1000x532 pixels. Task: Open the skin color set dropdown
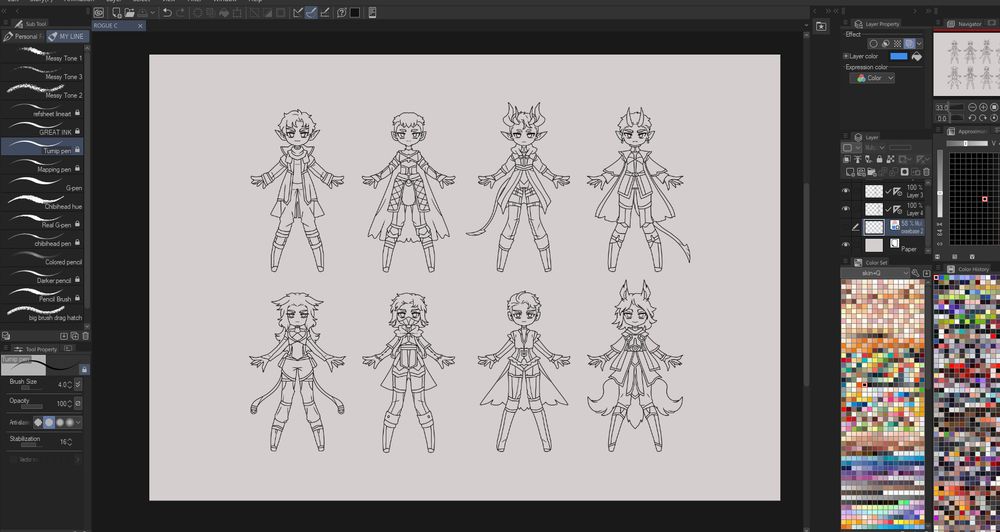pyautogui.click(x=875, y=273)
